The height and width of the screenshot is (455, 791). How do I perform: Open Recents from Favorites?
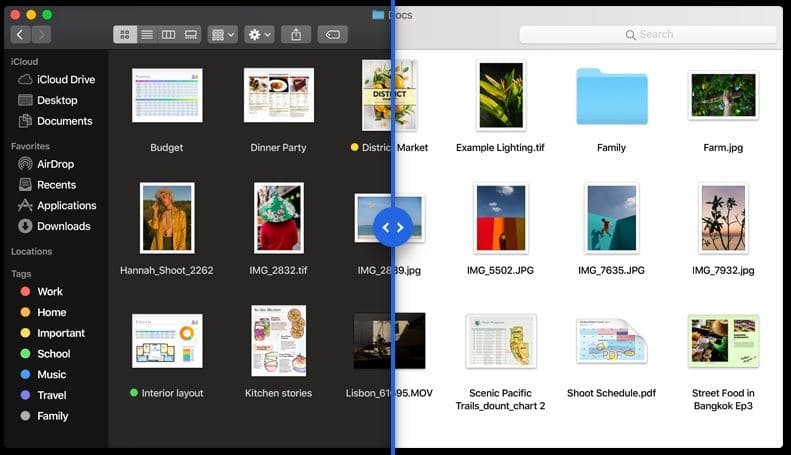pyautogui.click(x=47, y=185)
